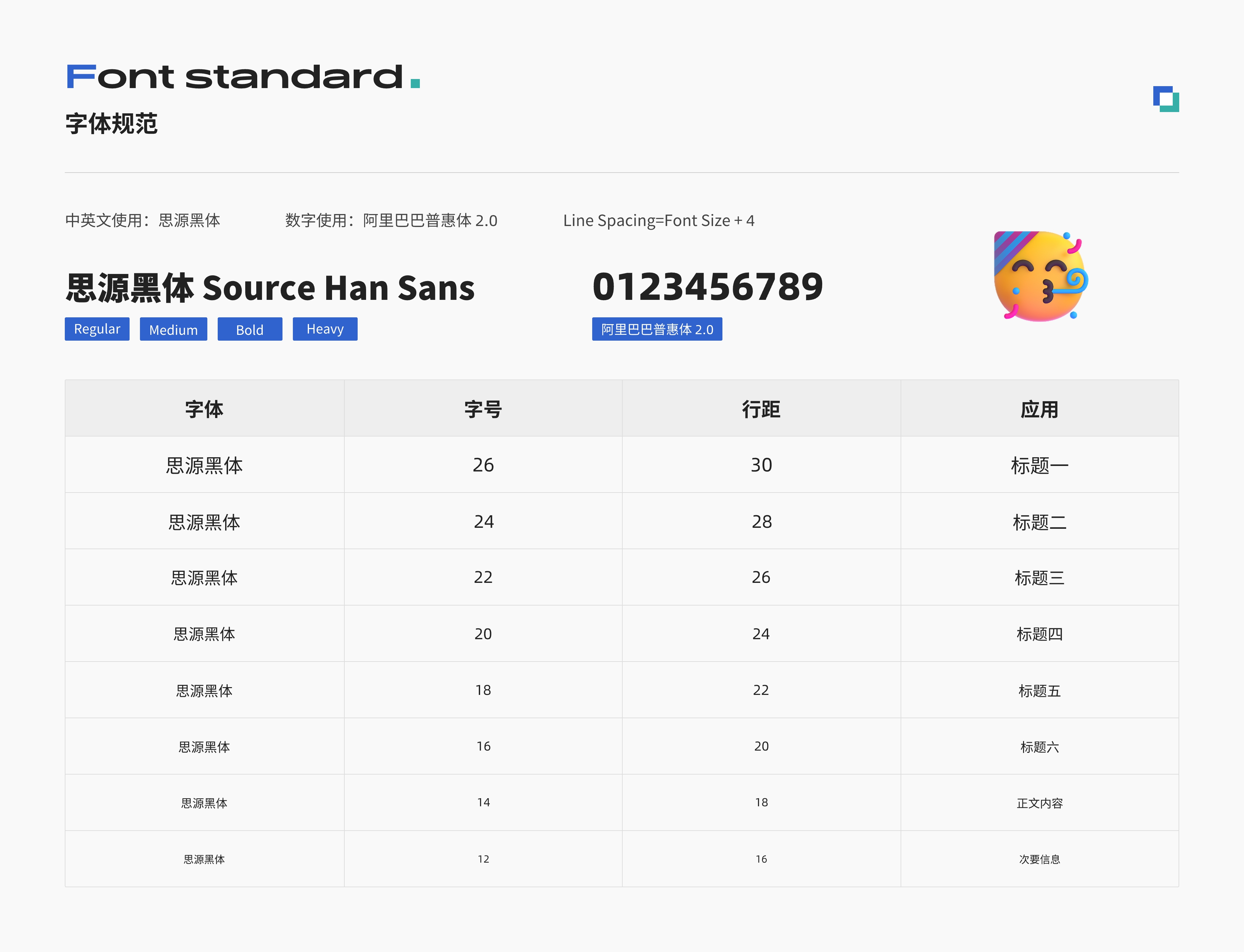
Task: Click the 行距 column header
Action: (761, 409)
